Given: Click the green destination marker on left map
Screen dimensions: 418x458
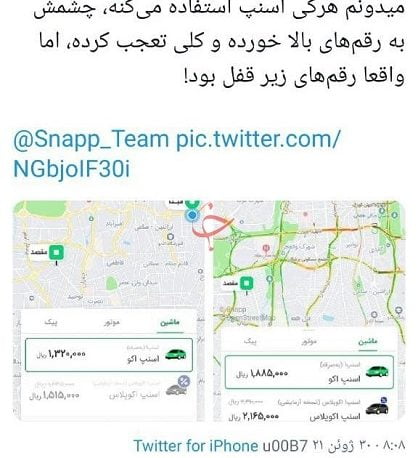Looking at the screenshot, I should pyautogui.click(x=56, y=253).
